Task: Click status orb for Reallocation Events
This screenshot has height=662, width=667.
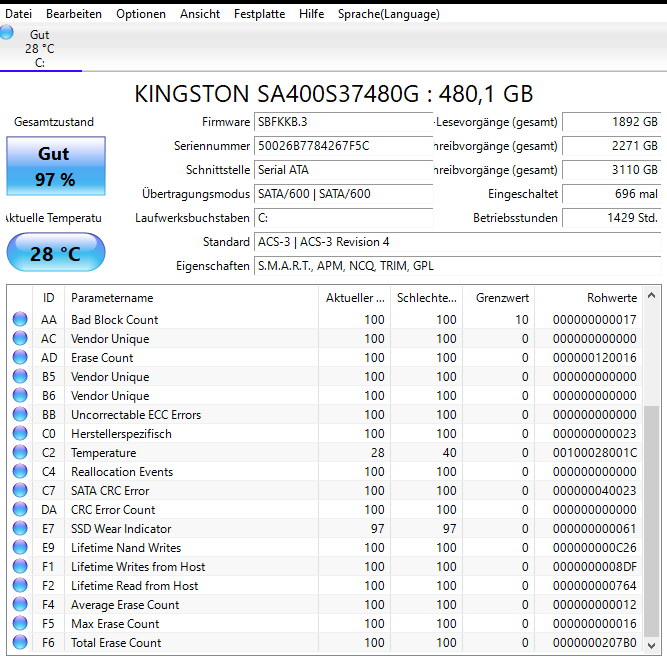Action: click(20, 471)
